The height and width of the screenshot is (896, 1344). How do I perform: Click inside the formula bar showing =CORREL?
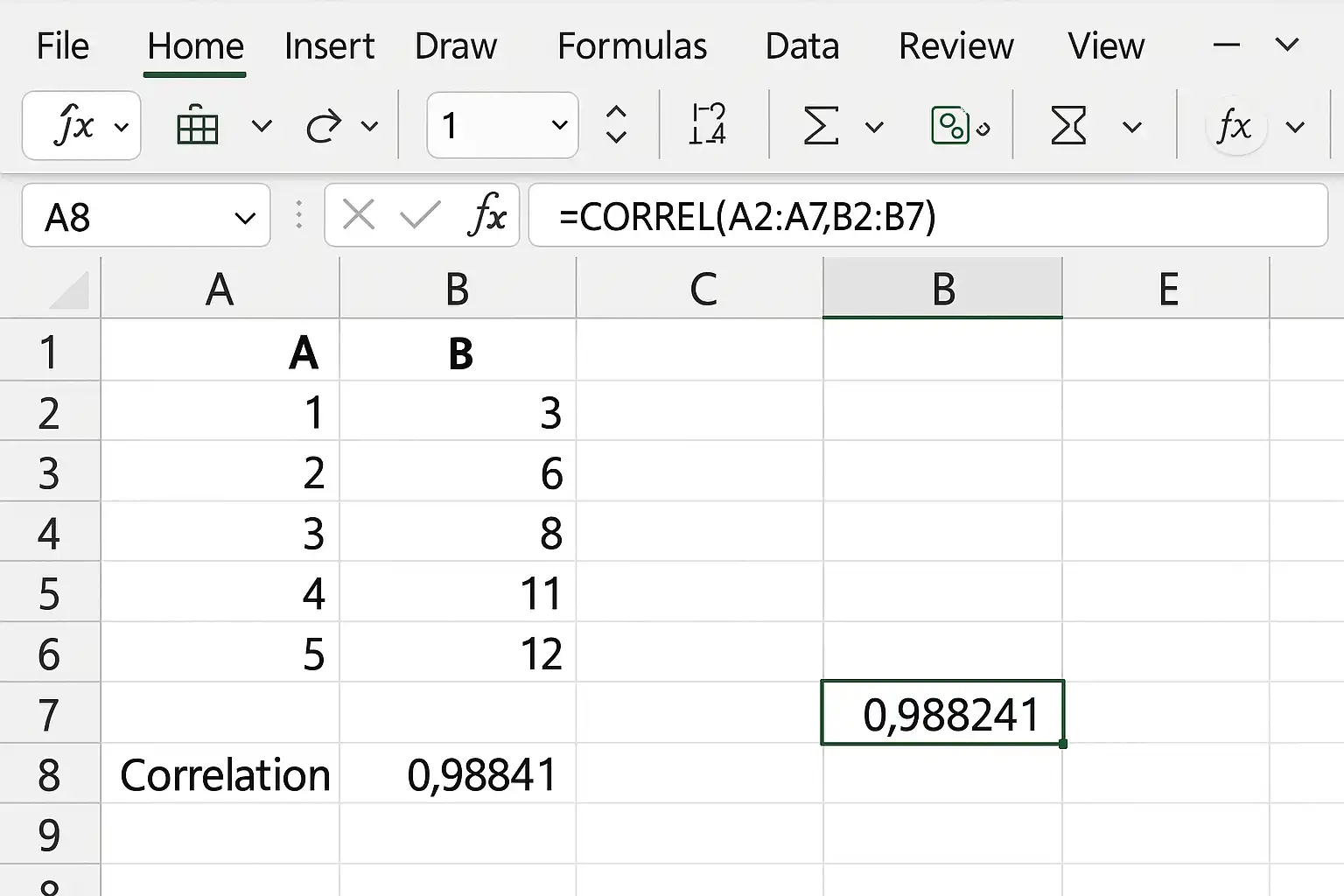pyautogui.click(x=928, y=215)
